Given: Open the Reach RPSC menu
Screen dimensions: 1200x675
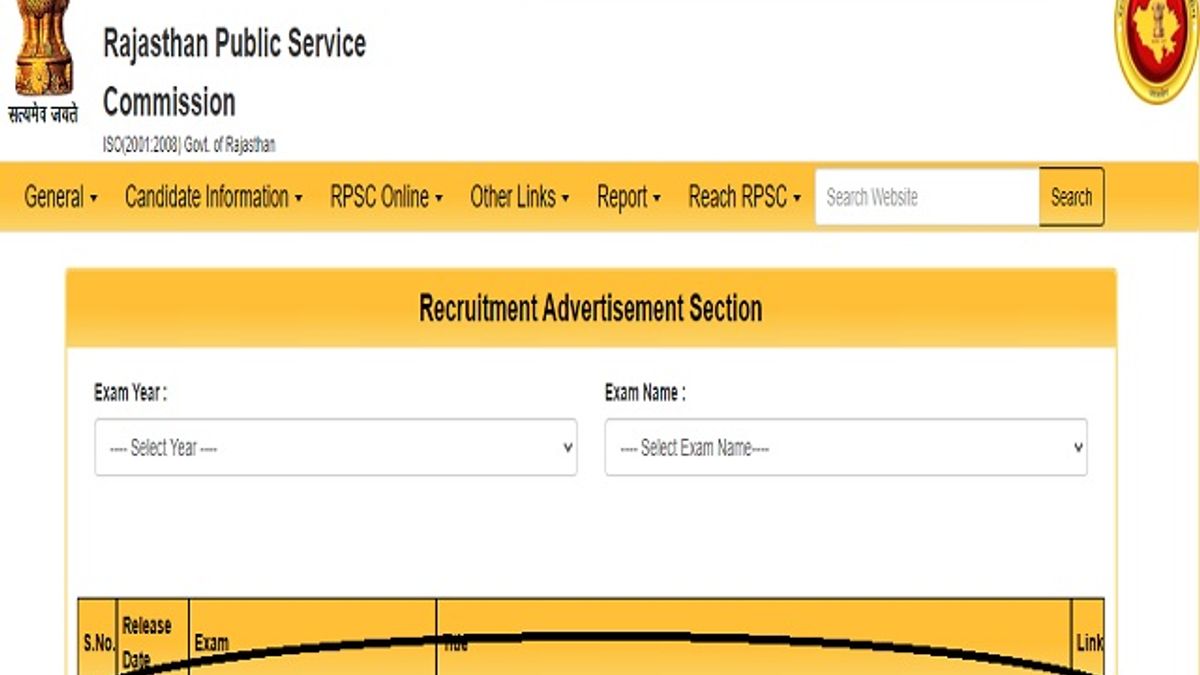Looking at the screenshot, I should click(x=745, y=197).
